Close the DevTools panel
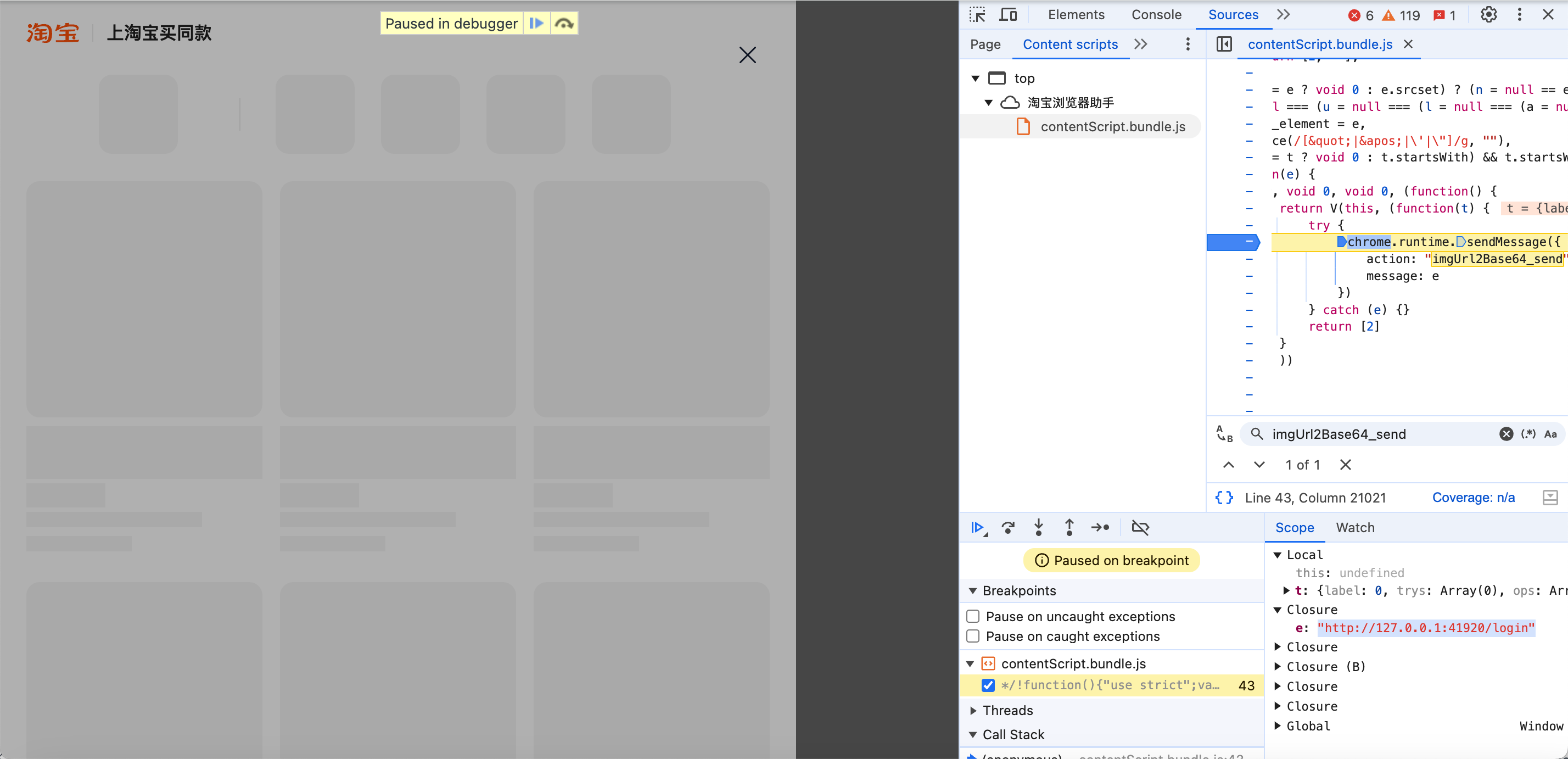The image size is (1568, 759). tap(1548, 15)
